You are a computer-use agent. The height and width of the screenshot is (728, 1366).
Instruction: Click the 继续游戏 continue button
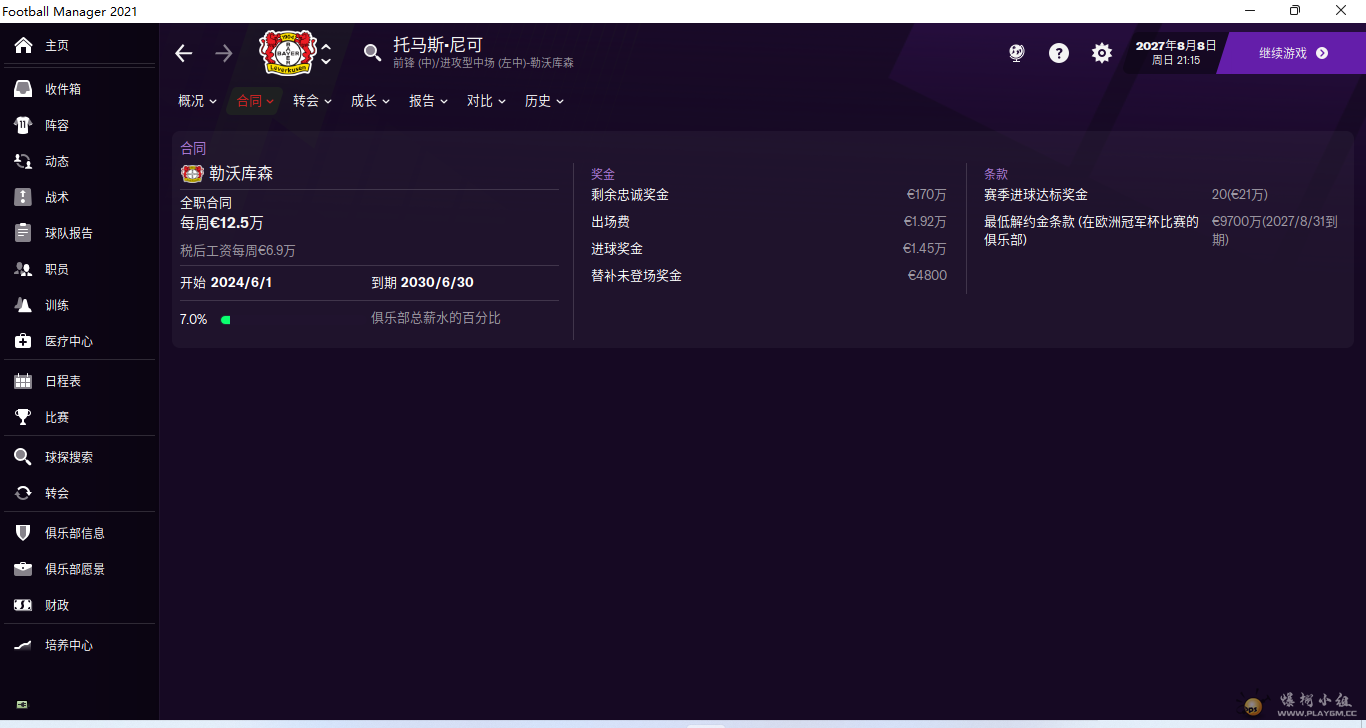click(x=1292, y=53)
